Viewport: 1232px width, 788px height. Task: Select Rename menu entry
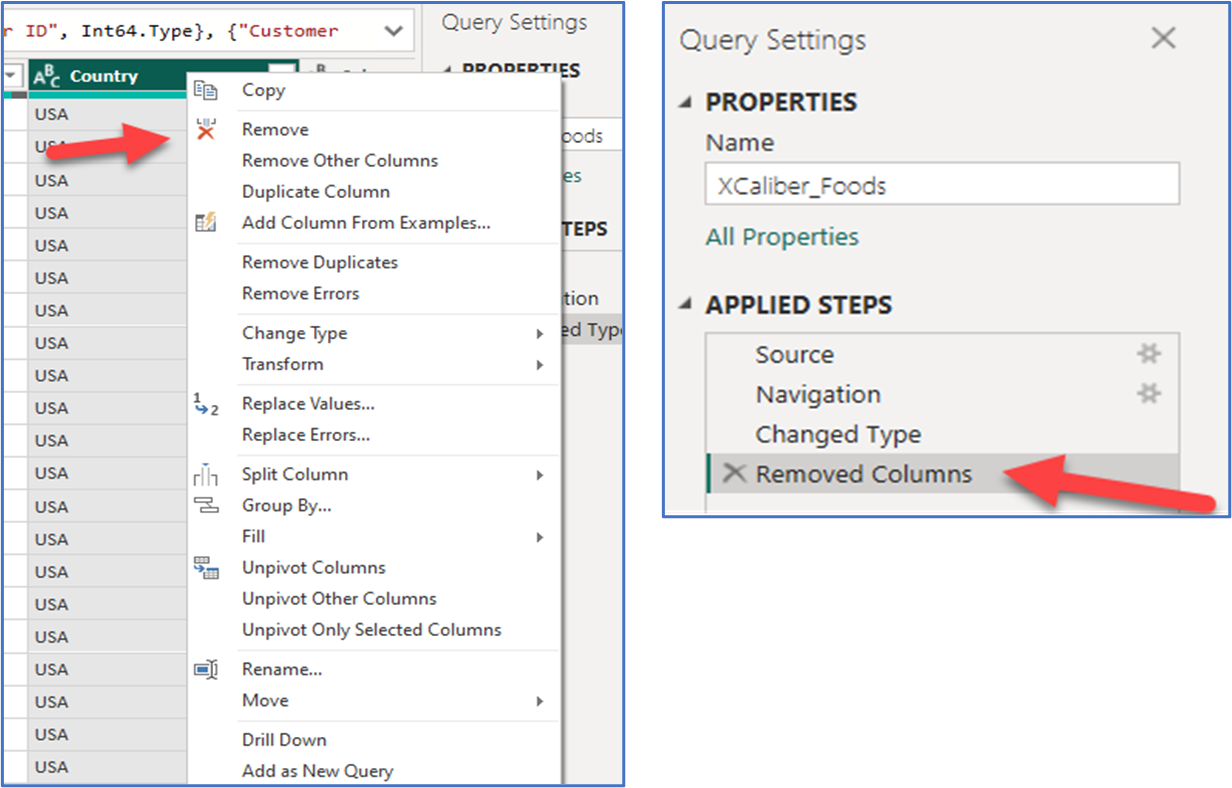(282, 669)
